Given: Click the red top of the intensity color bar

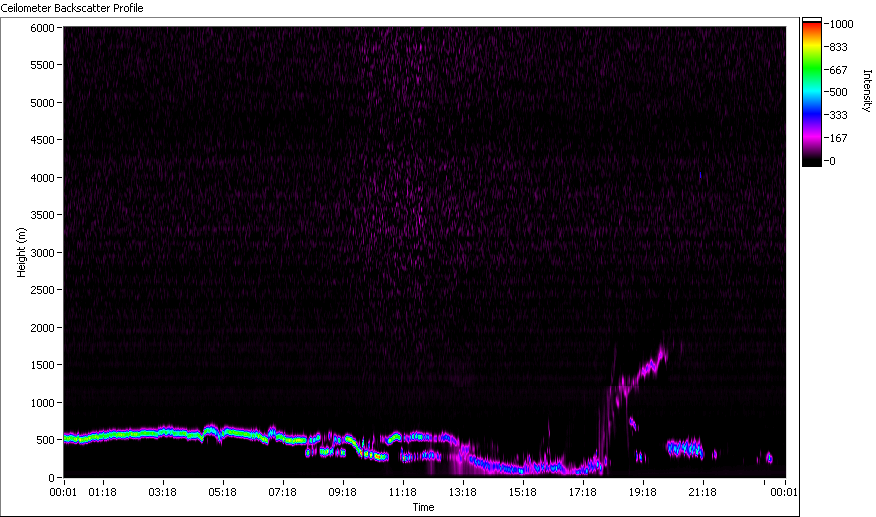Looking at the screenshot, I should 812,28.
